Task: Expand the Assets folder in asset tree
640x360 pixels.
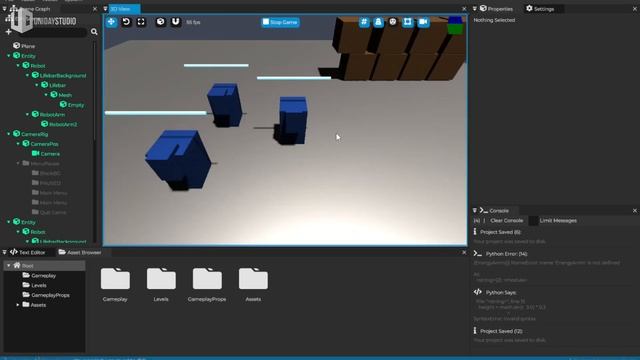Action: click(x=18, y=305)
